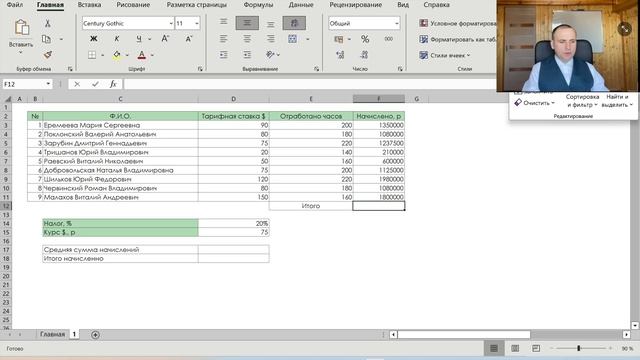Apply thousands separator 000 format

click(389, 39)
